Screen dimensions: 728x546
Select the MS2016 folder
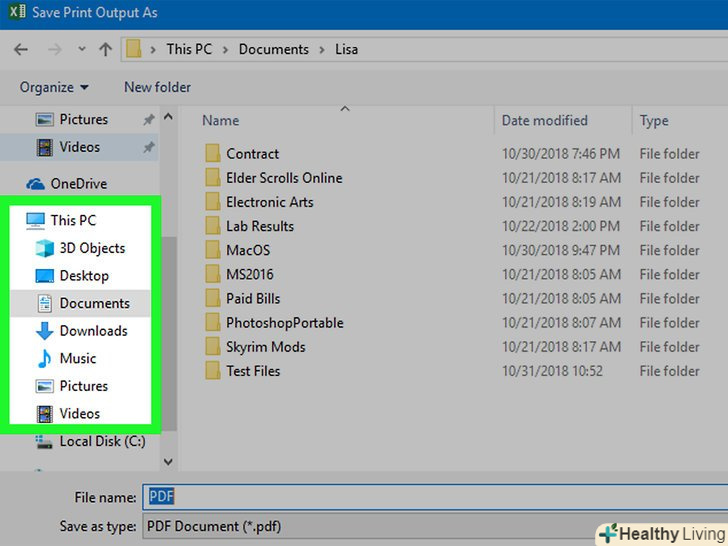[249, 274]
